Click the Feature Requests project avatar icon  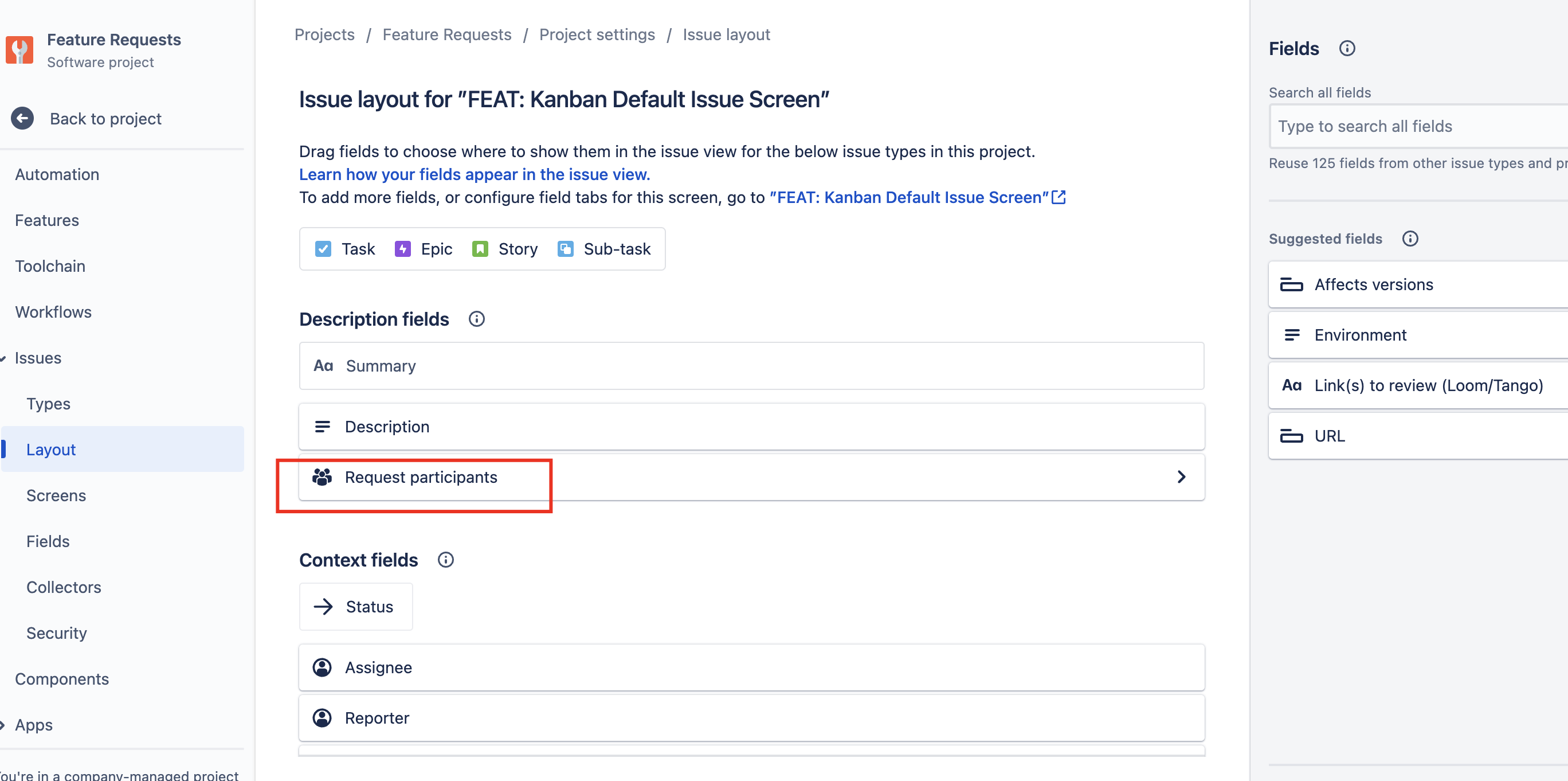click(x=19, y=50)
